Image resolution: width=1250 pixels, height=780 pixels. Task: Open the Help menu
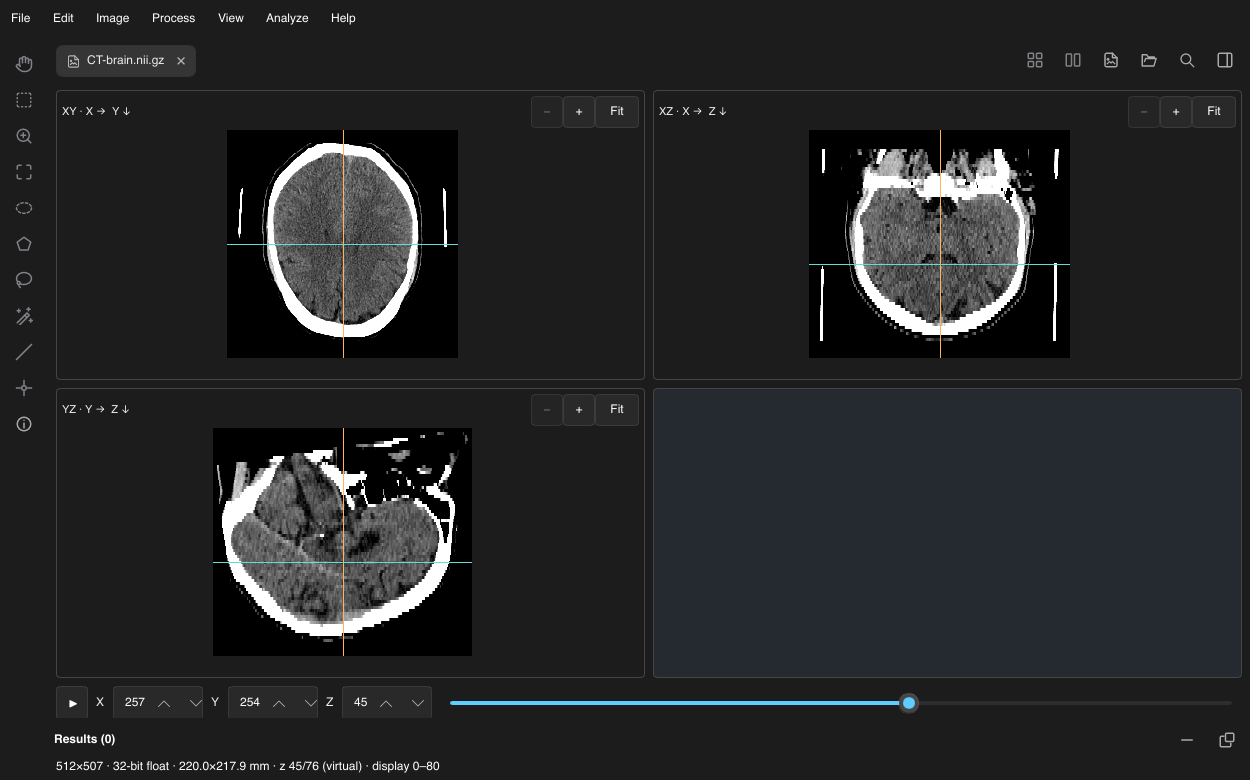coord(343,18)
